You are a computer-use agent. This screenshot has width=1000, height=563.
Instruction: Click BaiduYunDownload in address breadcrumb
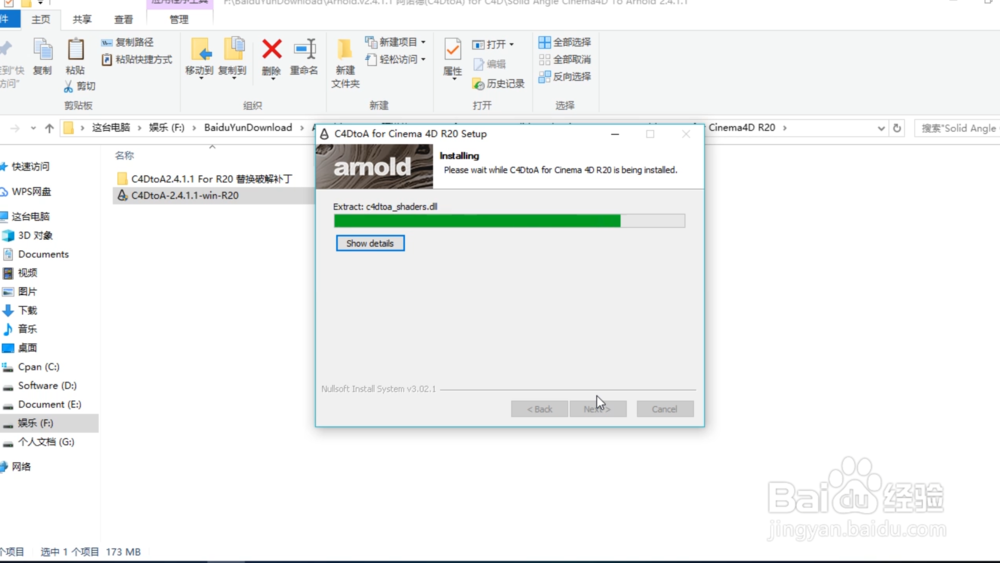[248, 128]
